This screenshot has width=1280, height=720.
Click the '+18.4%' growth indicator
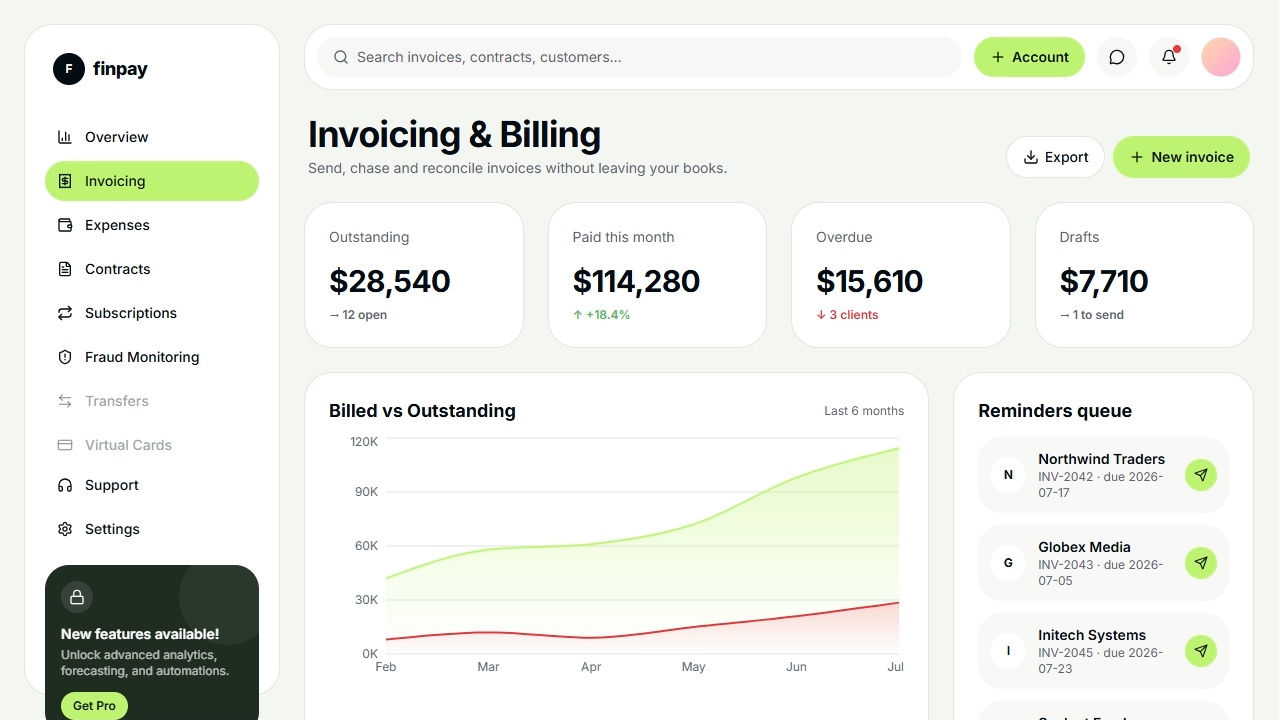point(601,315)
